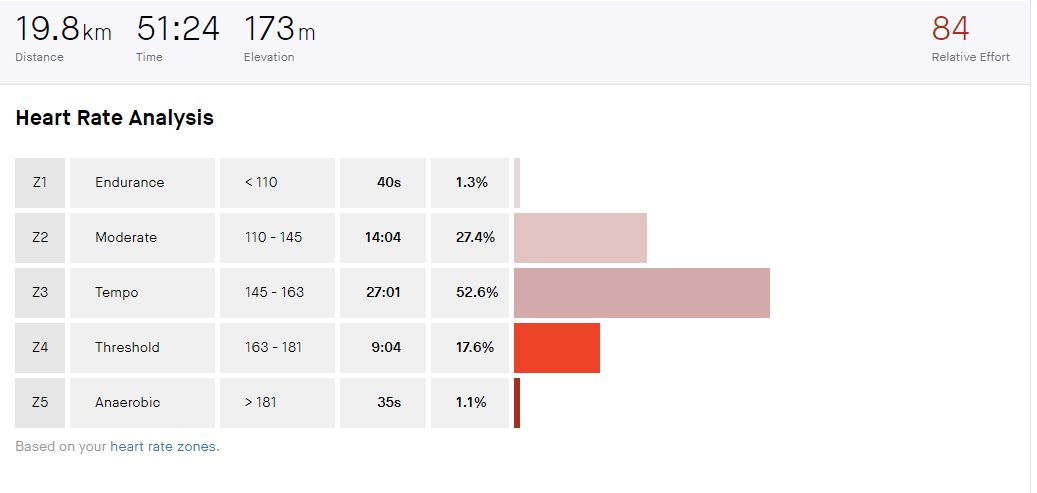Click the Anaerobic zone name
Viewport: 1037px width, 493px height.
[x=127, y=403]
